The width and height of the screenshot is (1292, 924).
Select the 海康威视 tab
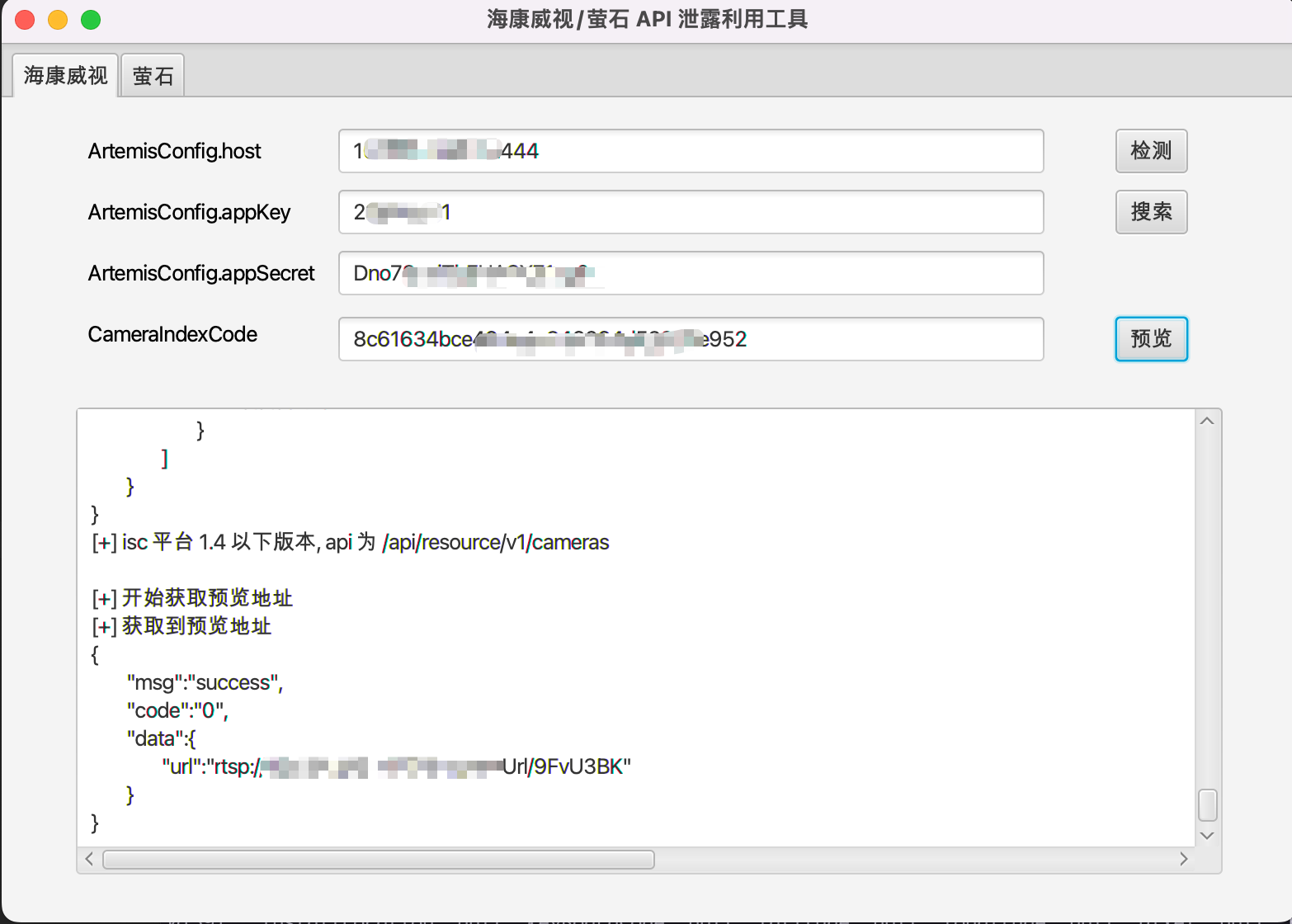coord(64,74)
